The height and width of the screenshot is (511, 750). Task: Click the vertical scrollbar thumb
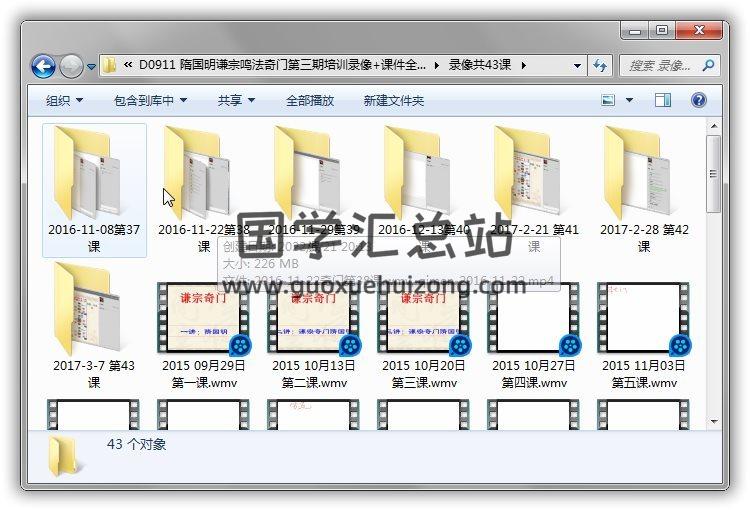click(x=714, y=174)
